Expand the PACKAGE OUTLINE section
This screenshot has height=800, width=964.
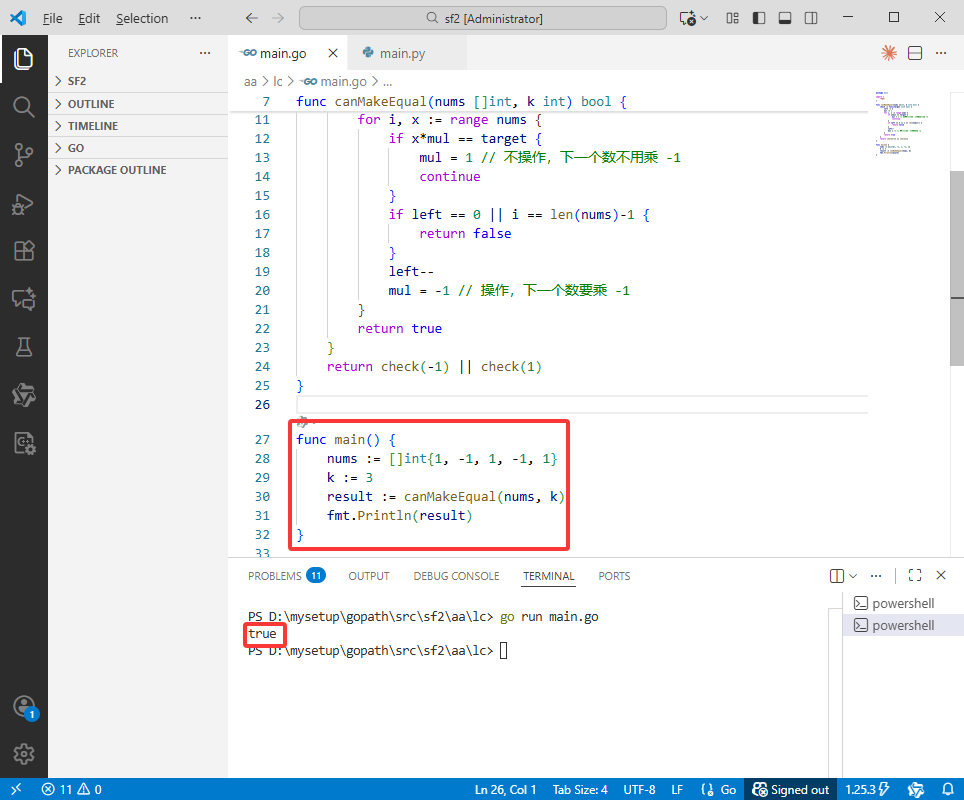pyautogui.click(x=138, y=170)
